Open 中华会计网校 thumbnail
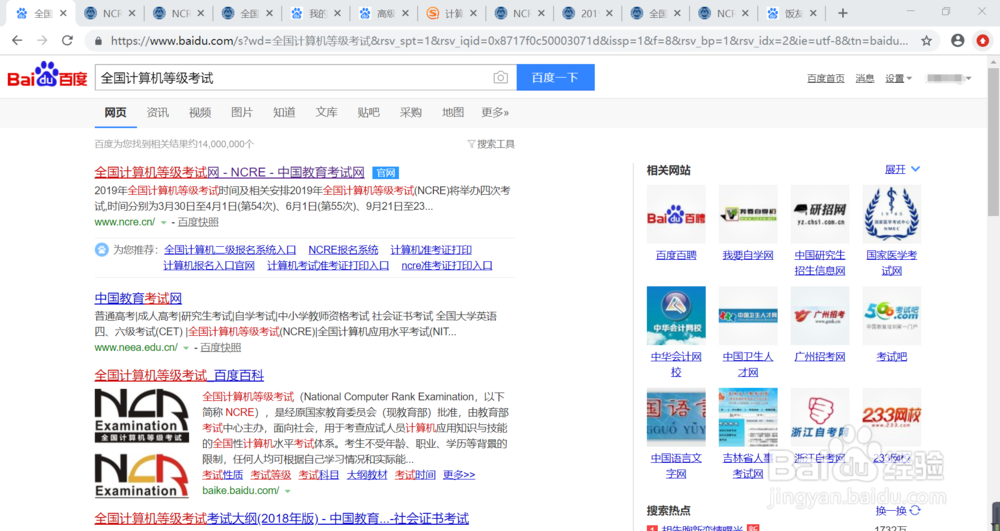Screen dimensions: 1000x531 click(676, 316)
